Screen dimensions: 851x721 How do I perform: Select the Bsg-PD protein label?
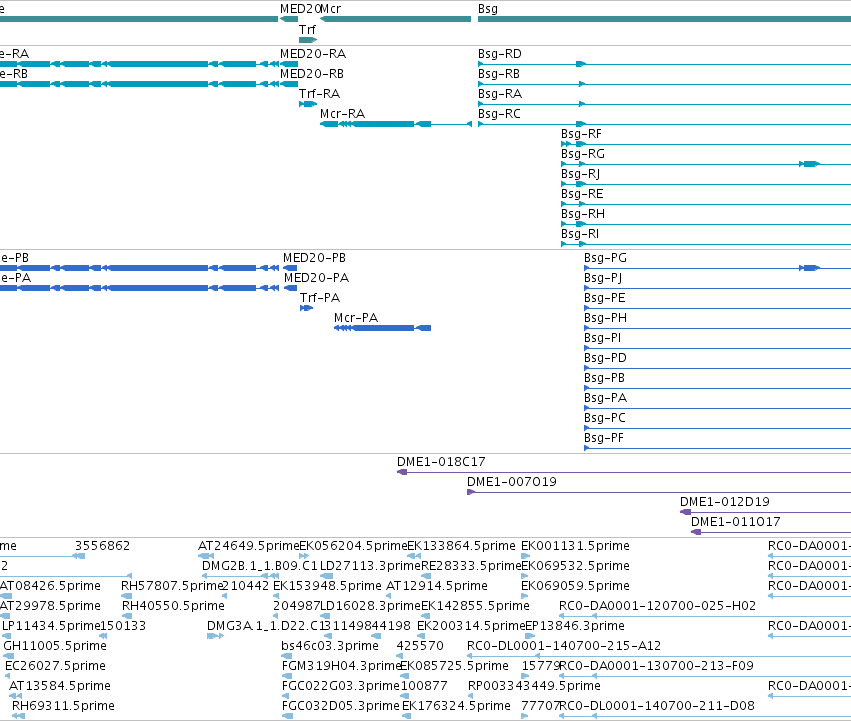click(x=605, y=358)
